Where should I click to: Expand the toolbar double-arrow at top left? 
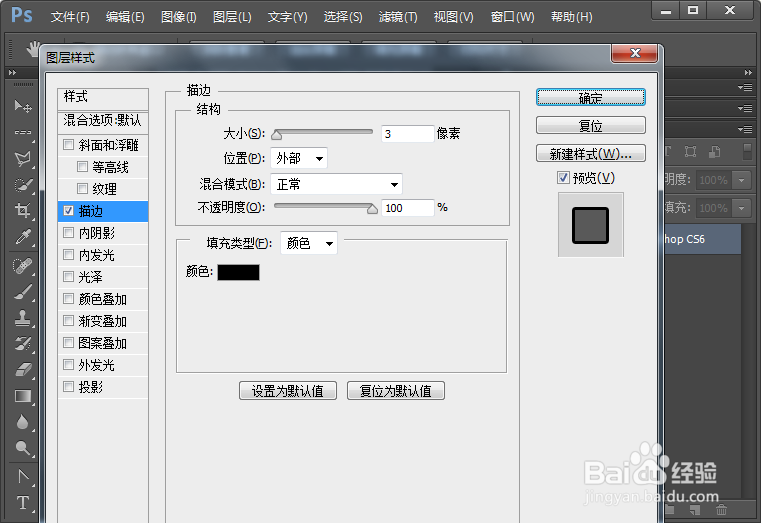pyautogui.click(x=13, y=73)
